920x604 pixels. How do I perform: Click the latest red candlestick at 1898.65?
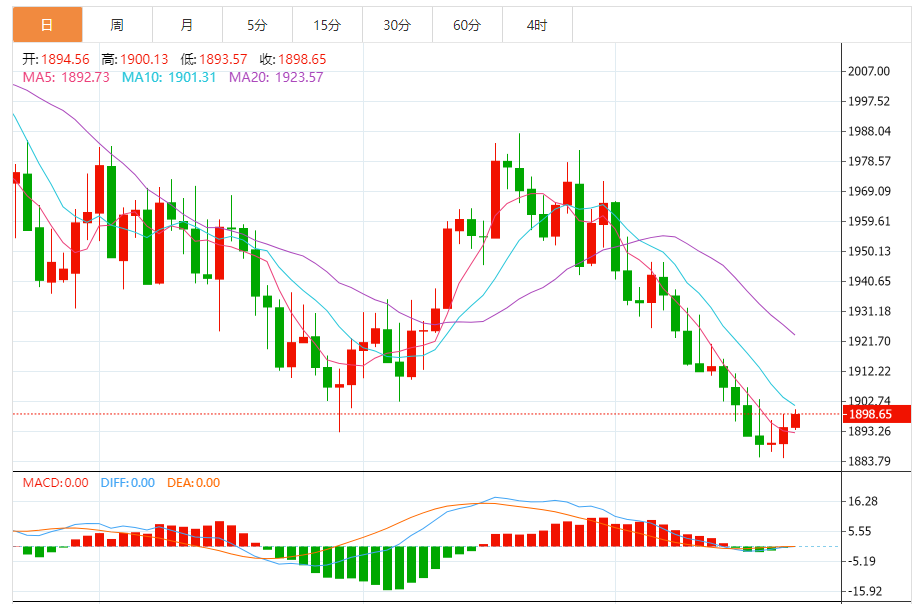click(796, 420)
